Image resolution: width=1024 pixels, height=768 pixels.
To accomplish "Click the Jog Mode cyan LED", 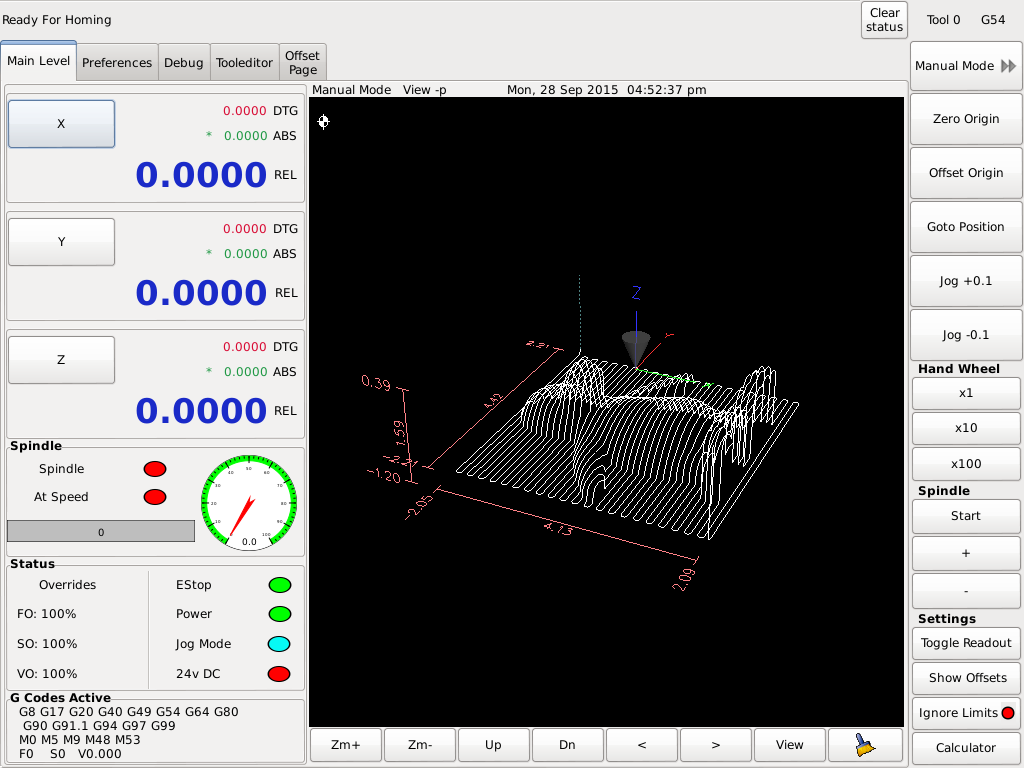I will coord(280,644).
